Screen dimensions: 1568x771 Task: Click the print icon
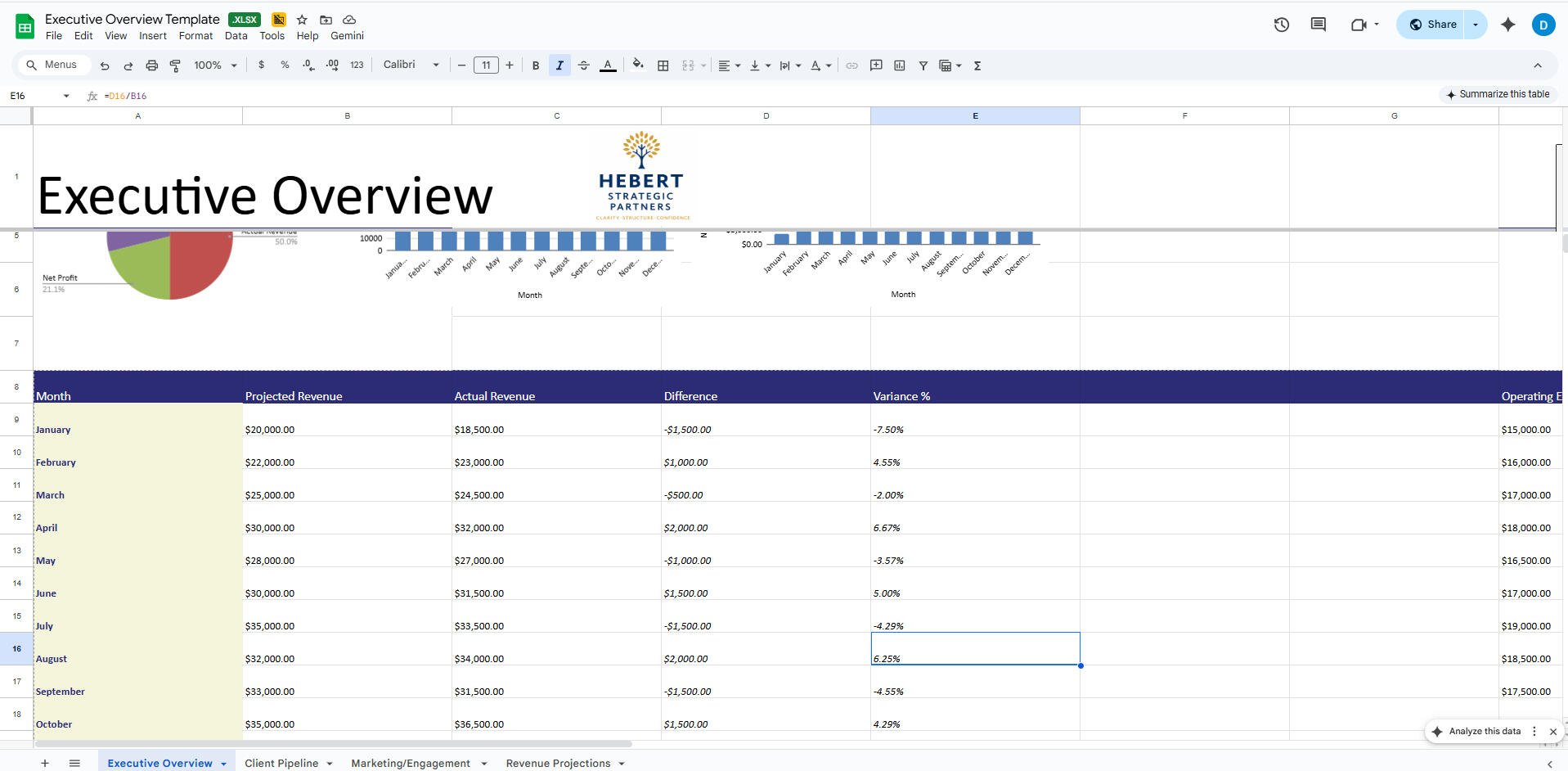pyautogui.click(x=151, y=65)
